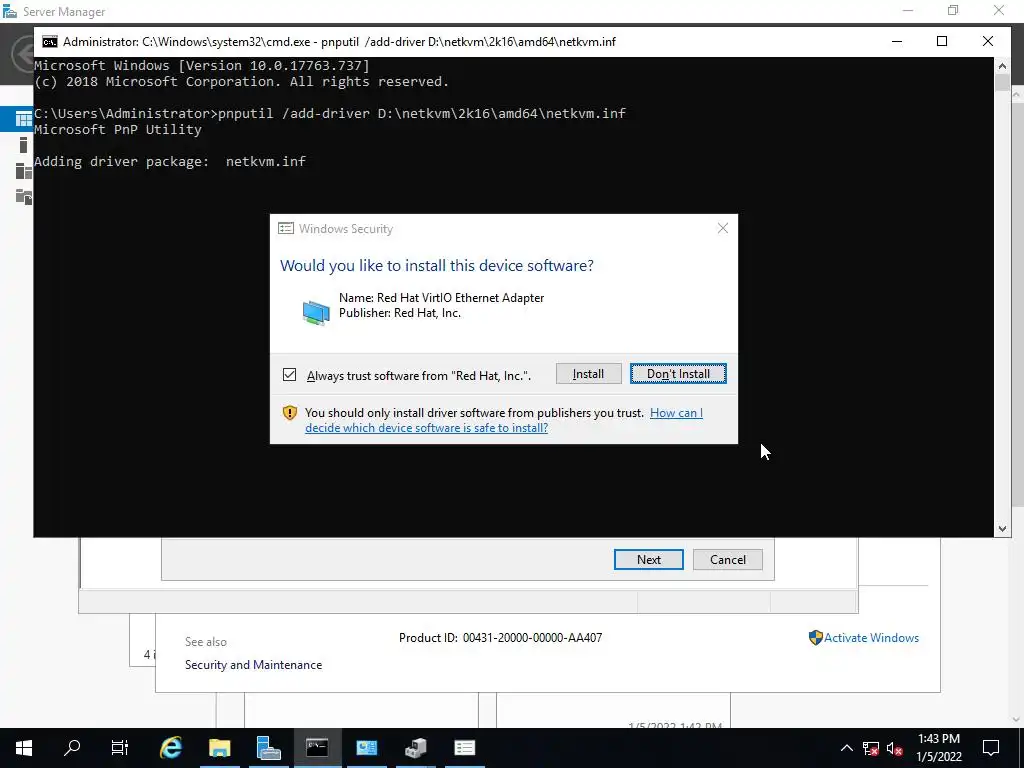Click the taskbar search icon
Image resolution: width=1024 pixels, height=768 pixels.
click(x=72, y=748)
